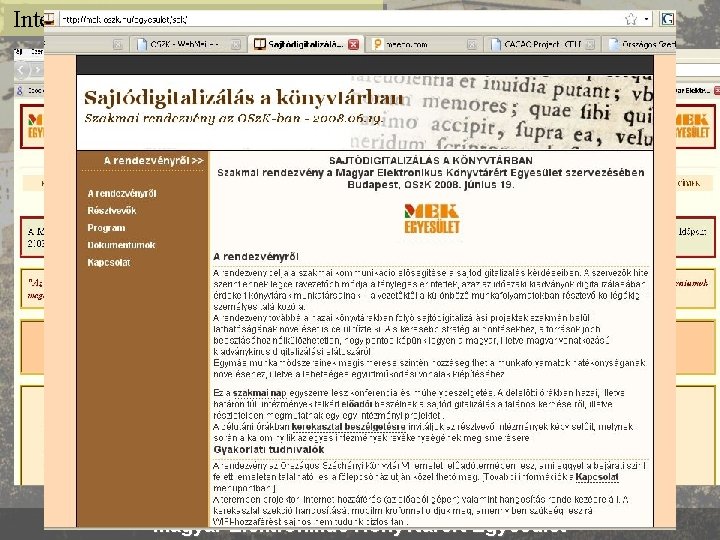
Task: Click the Google search engine icon
Action: (x=666, y=19)
